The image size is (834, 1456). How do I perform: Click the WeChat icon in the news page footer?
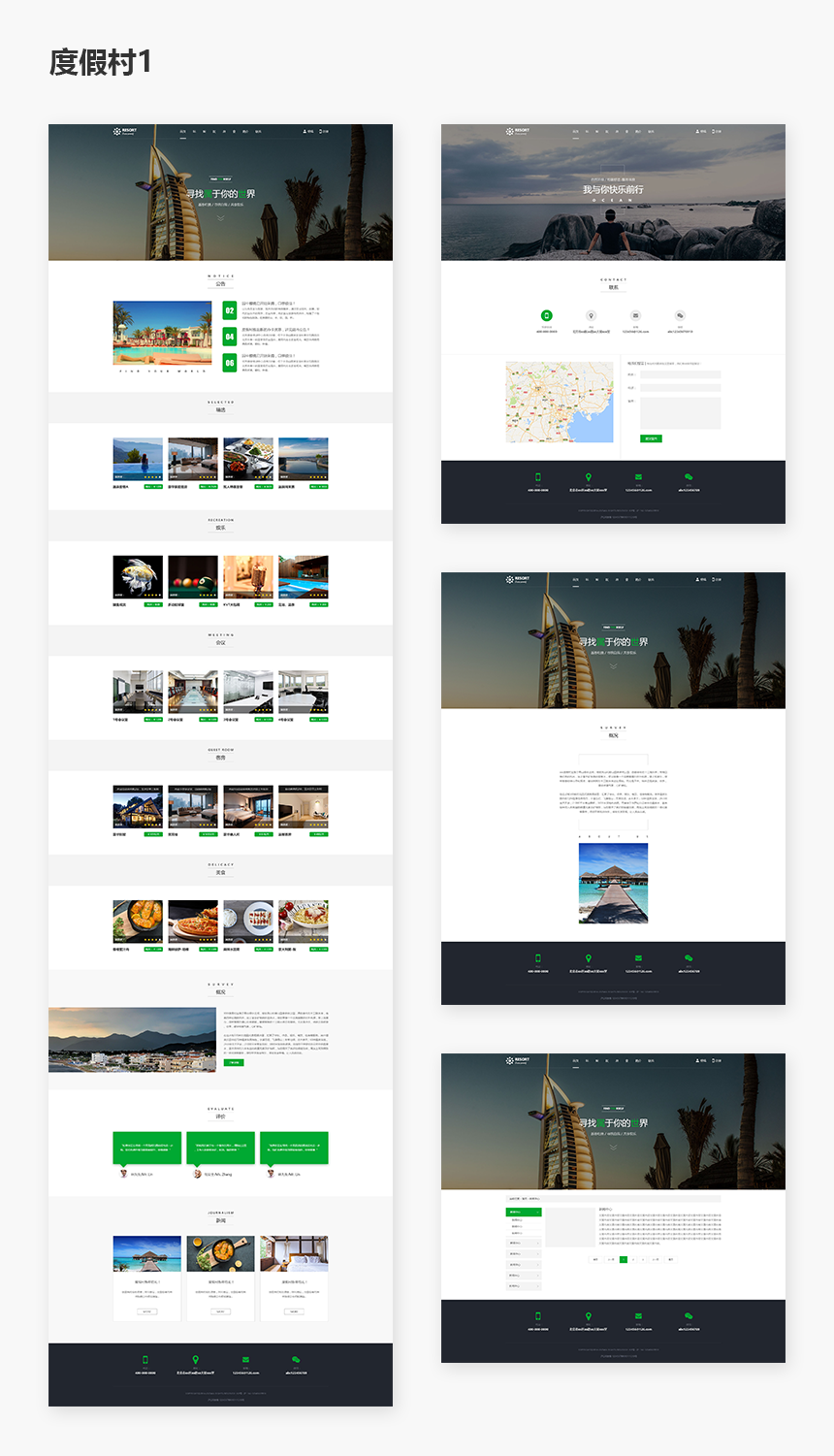(x=689, y=1316)
